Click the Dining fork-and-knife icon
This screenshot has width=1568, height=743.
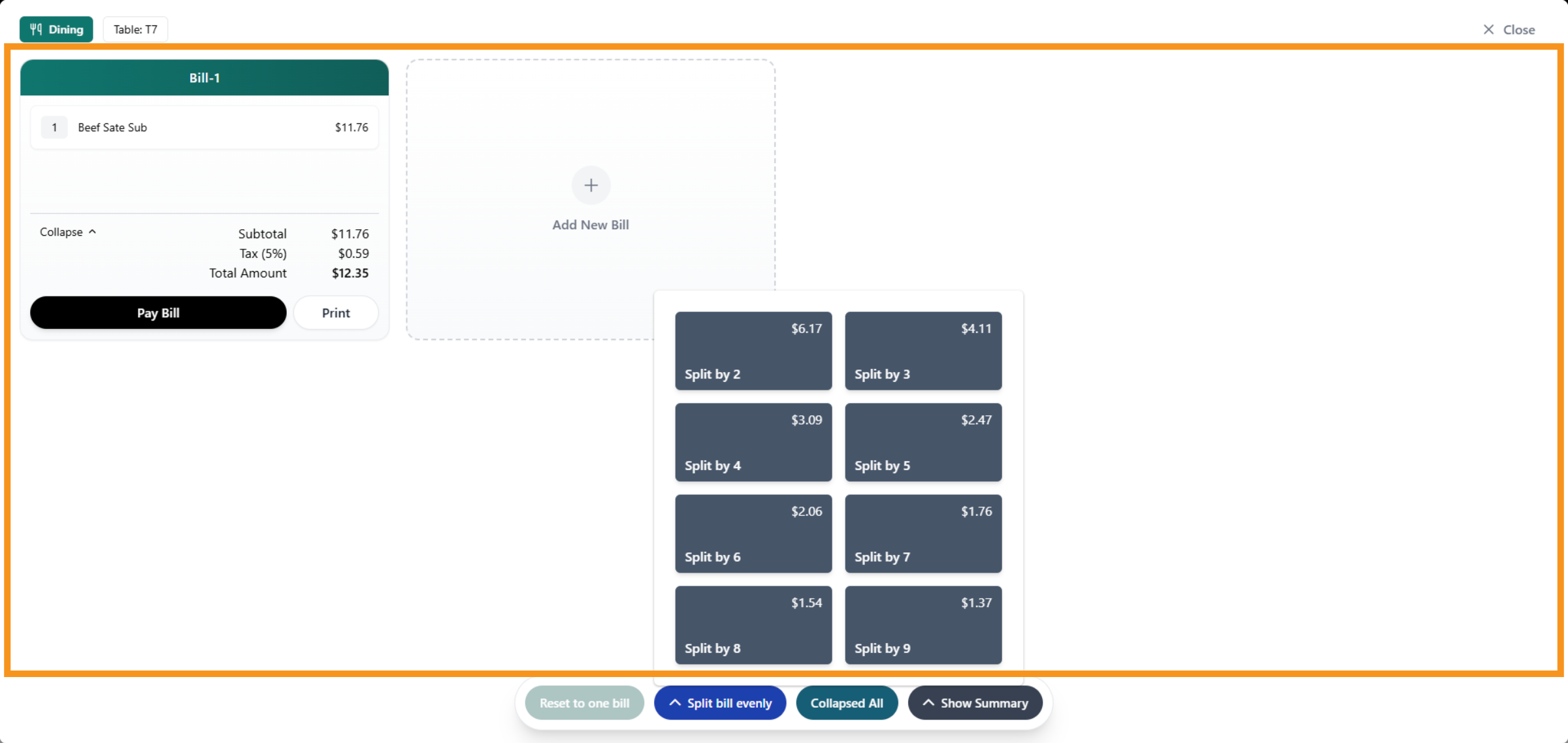click(36, 29)
